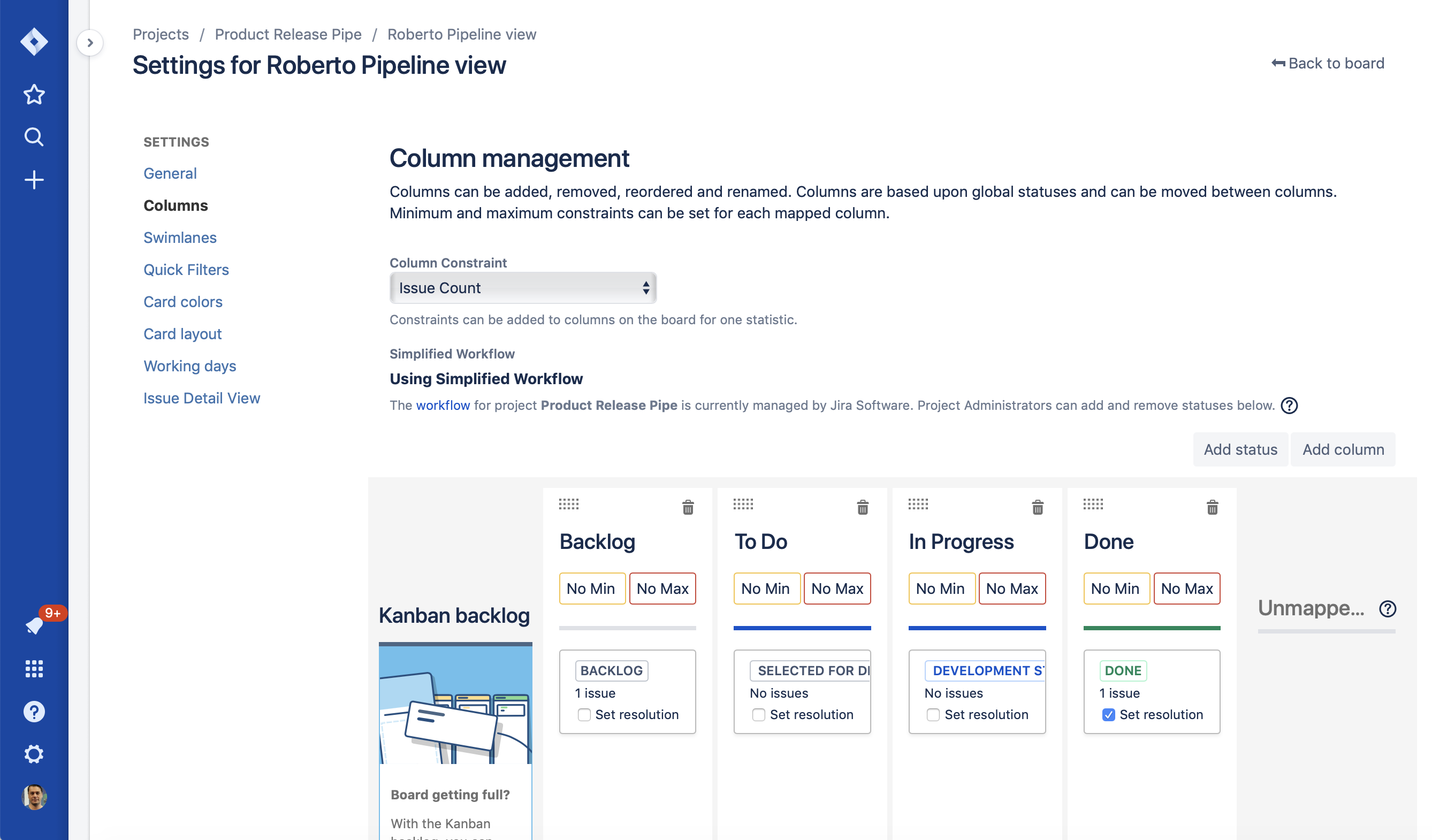Uncheck Set resolution for DONE status

pos(1108,714)
